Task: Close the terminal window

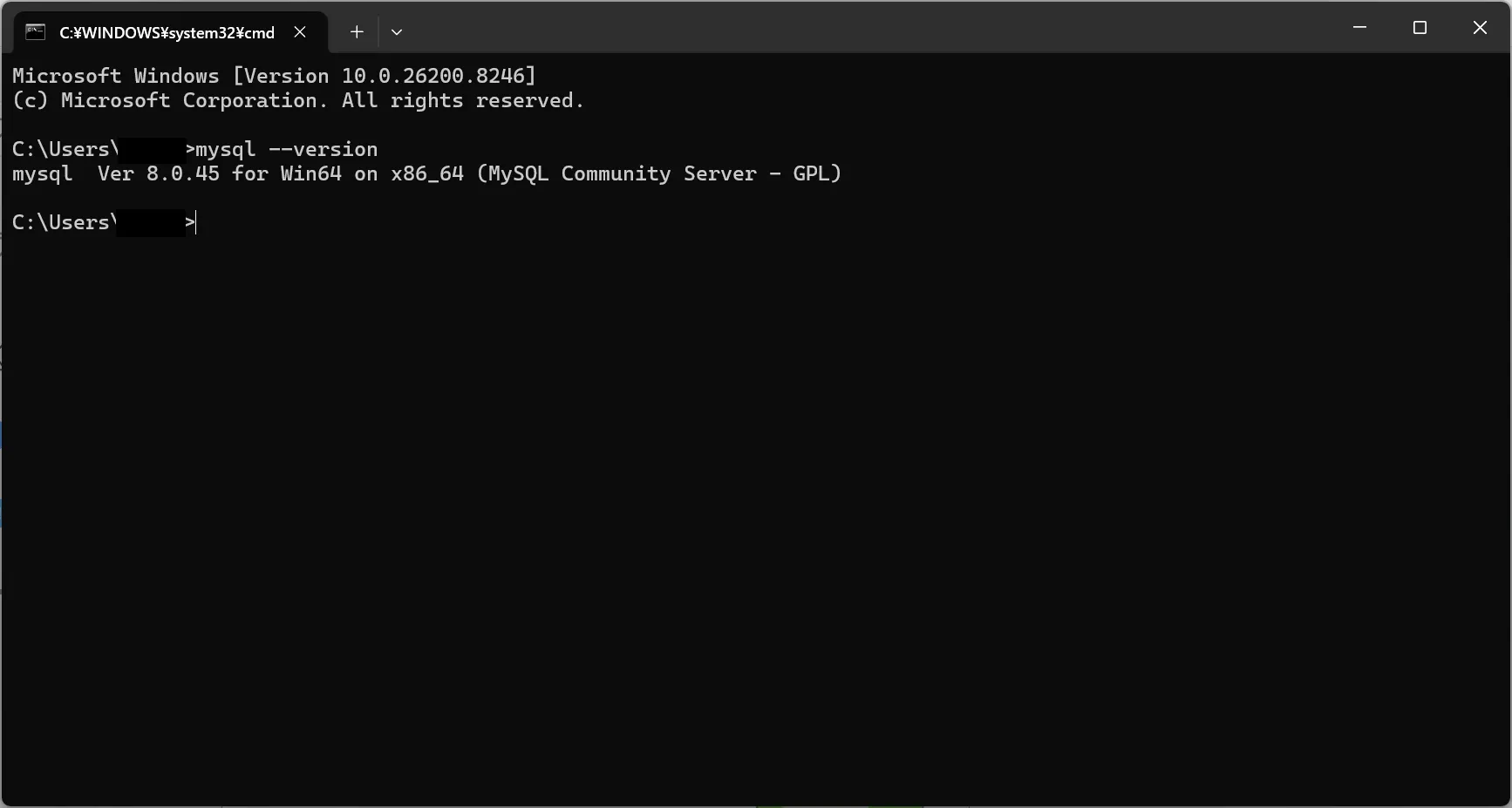Action: click(1480, 28)
